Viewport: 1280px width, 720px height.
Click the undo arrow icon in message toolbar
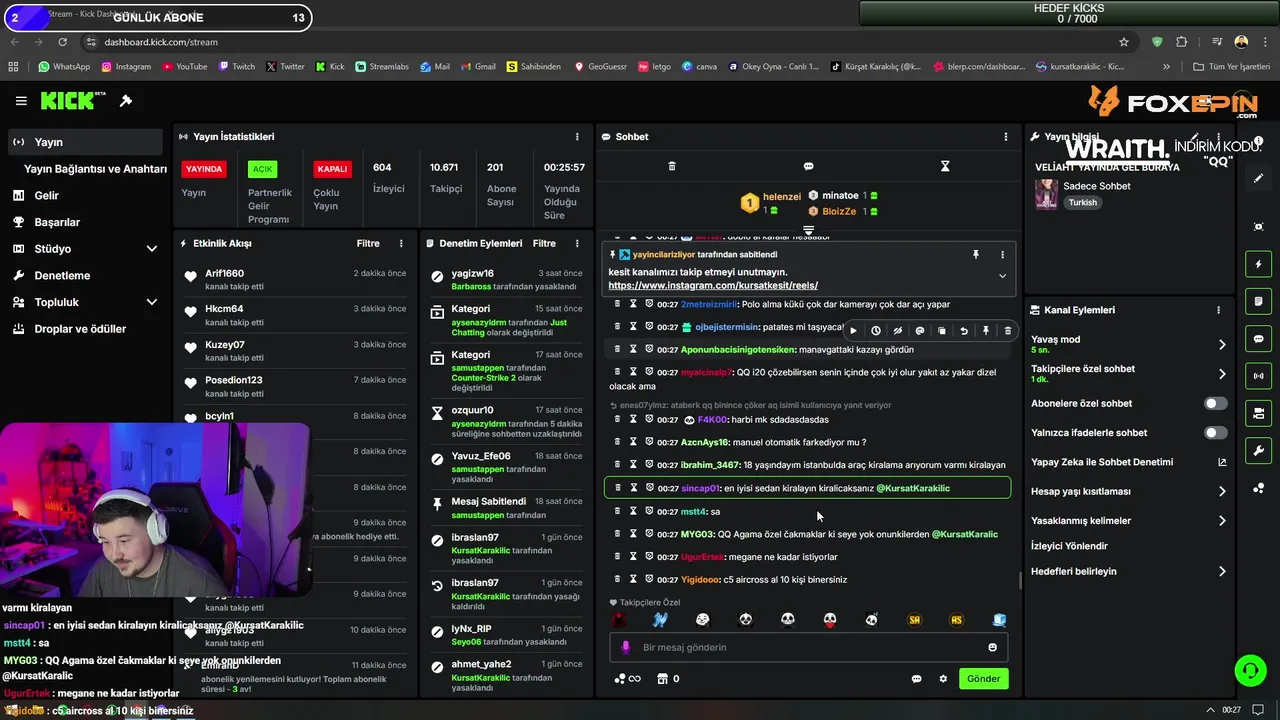[x=964, y=331]
